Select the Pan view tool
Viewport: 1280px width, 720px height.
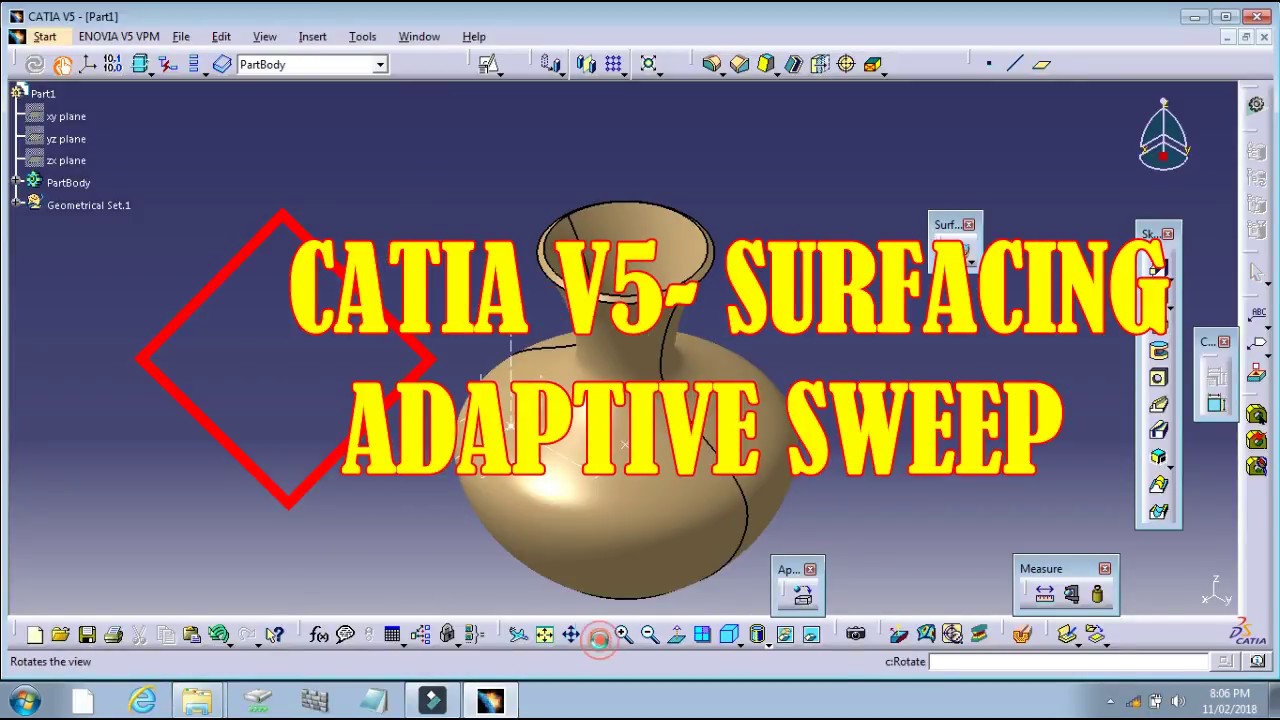(x=570, y=634)
